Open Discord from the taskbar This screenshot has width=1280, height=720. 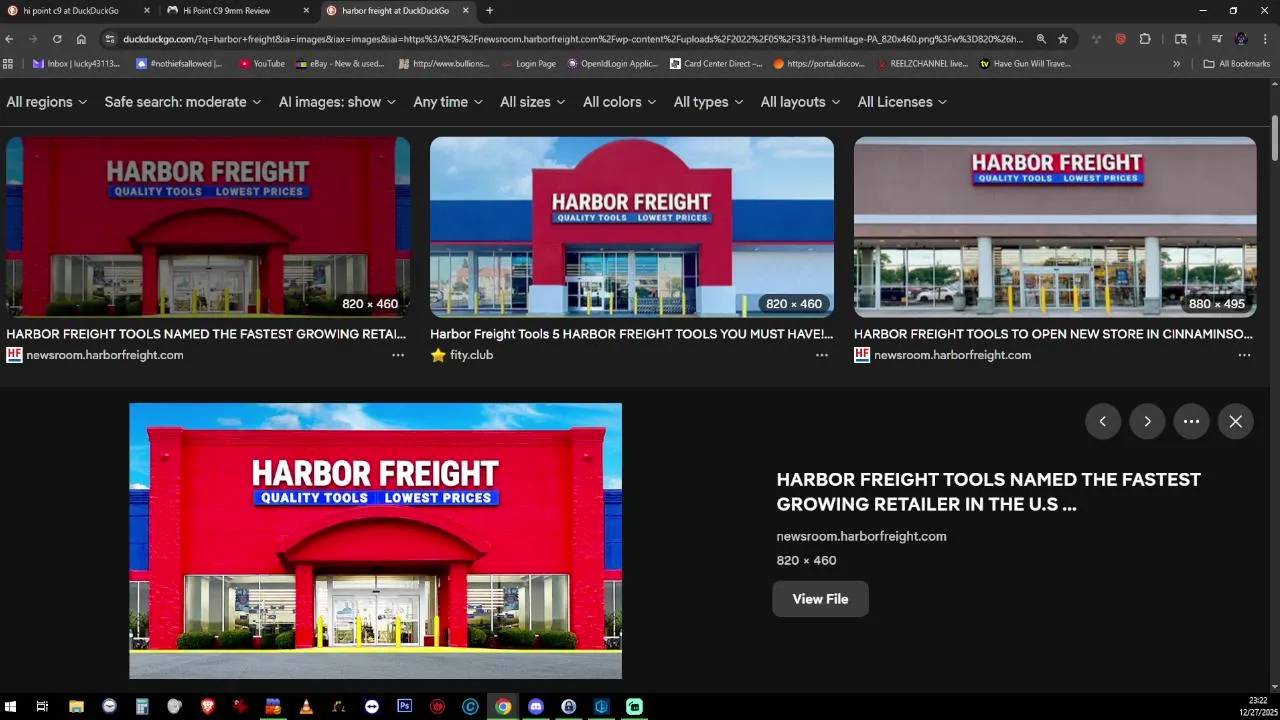tap(536, 706)
